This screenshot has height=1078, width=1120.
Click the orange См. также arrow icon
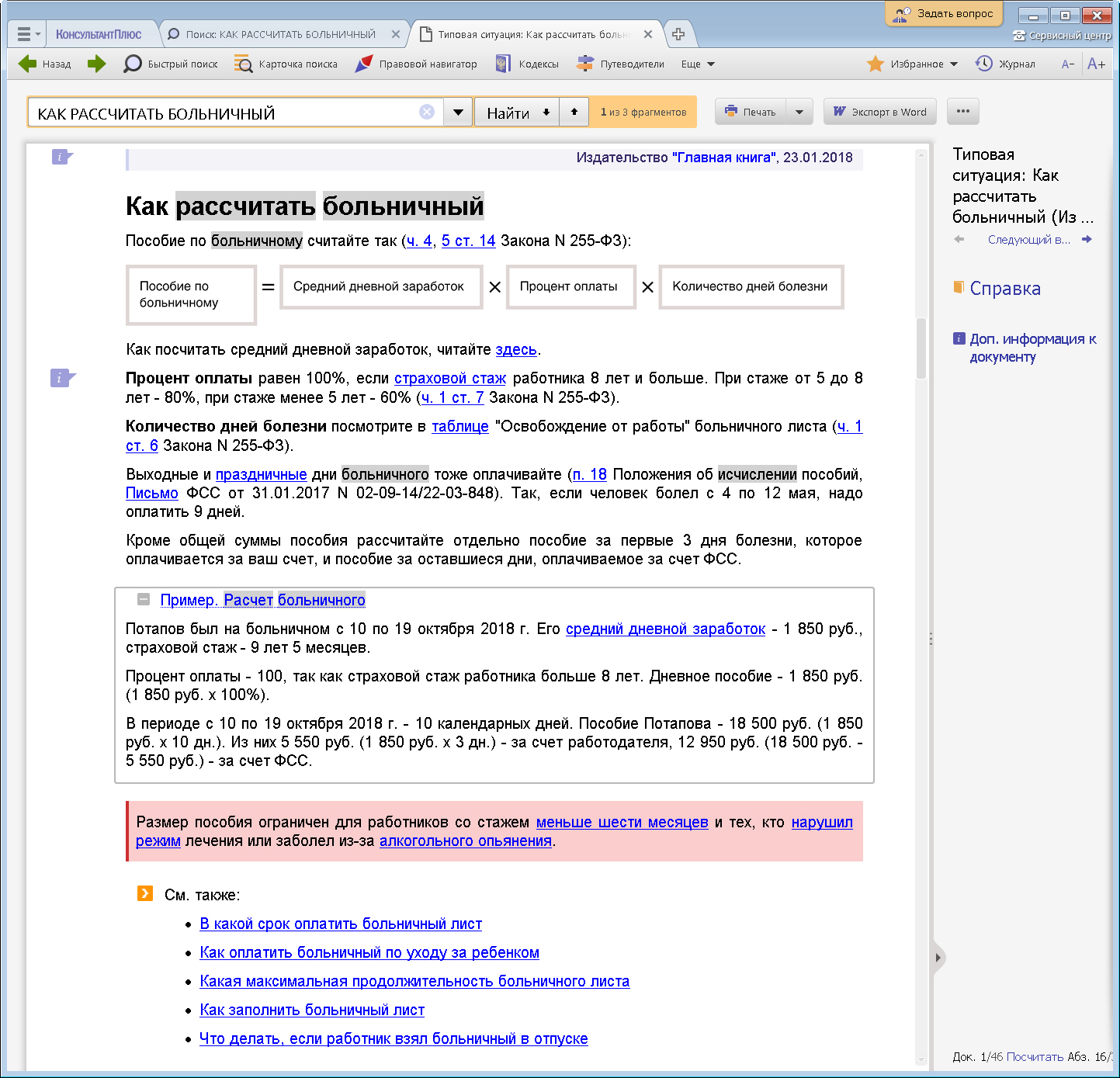point(144,893)
